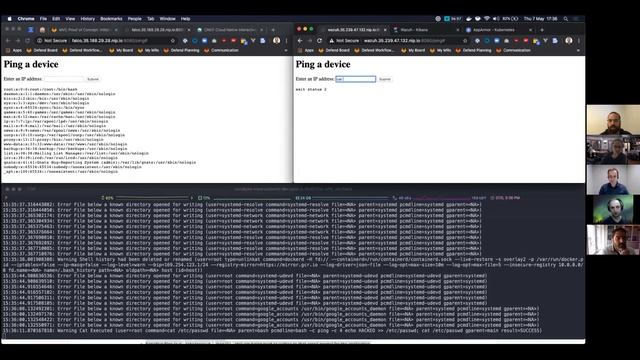Switch to the MVC Proof of Concept tab
Image resolution: width=640 pixels, height=360 pixels.
click(84, 30)
